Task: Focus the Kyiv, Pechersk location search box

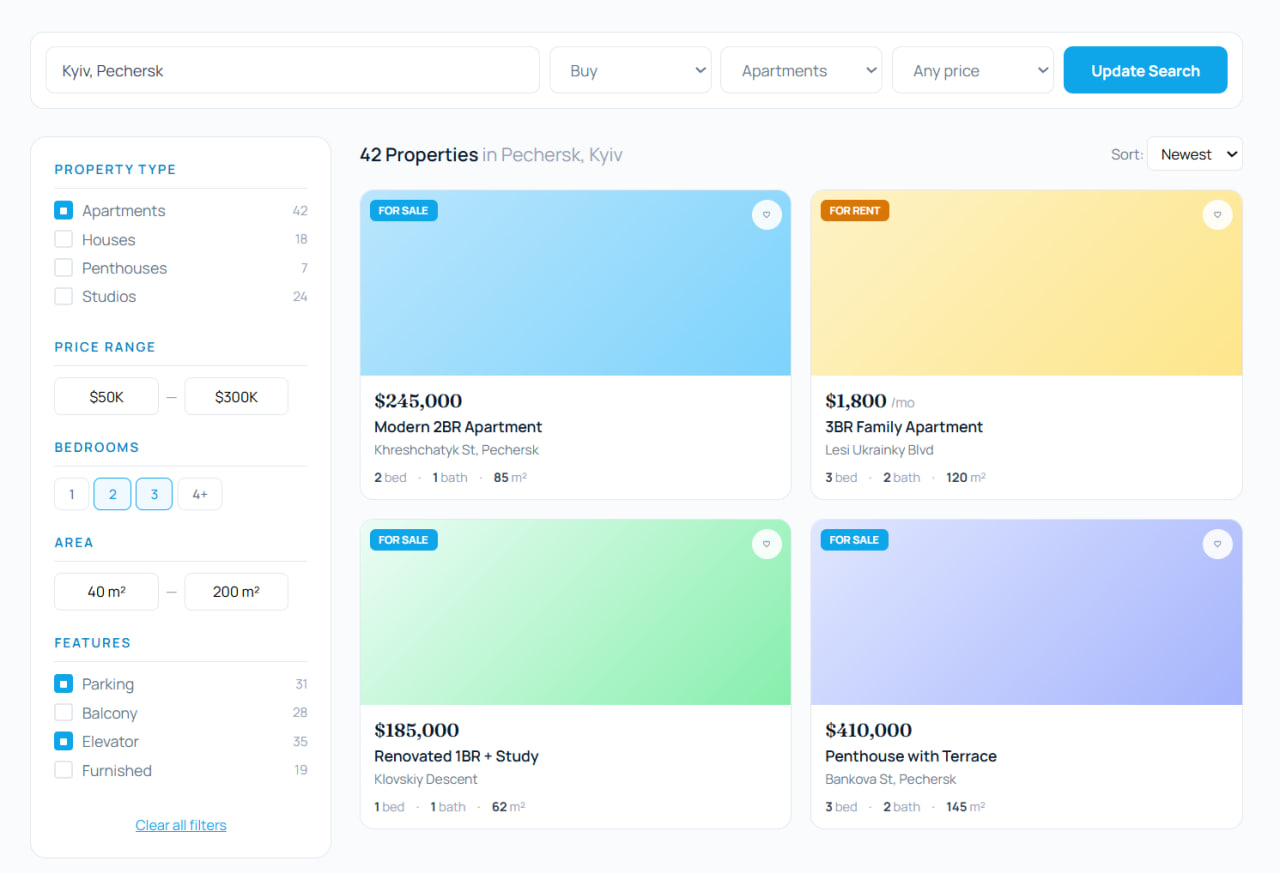Action: tap(292, 71)
